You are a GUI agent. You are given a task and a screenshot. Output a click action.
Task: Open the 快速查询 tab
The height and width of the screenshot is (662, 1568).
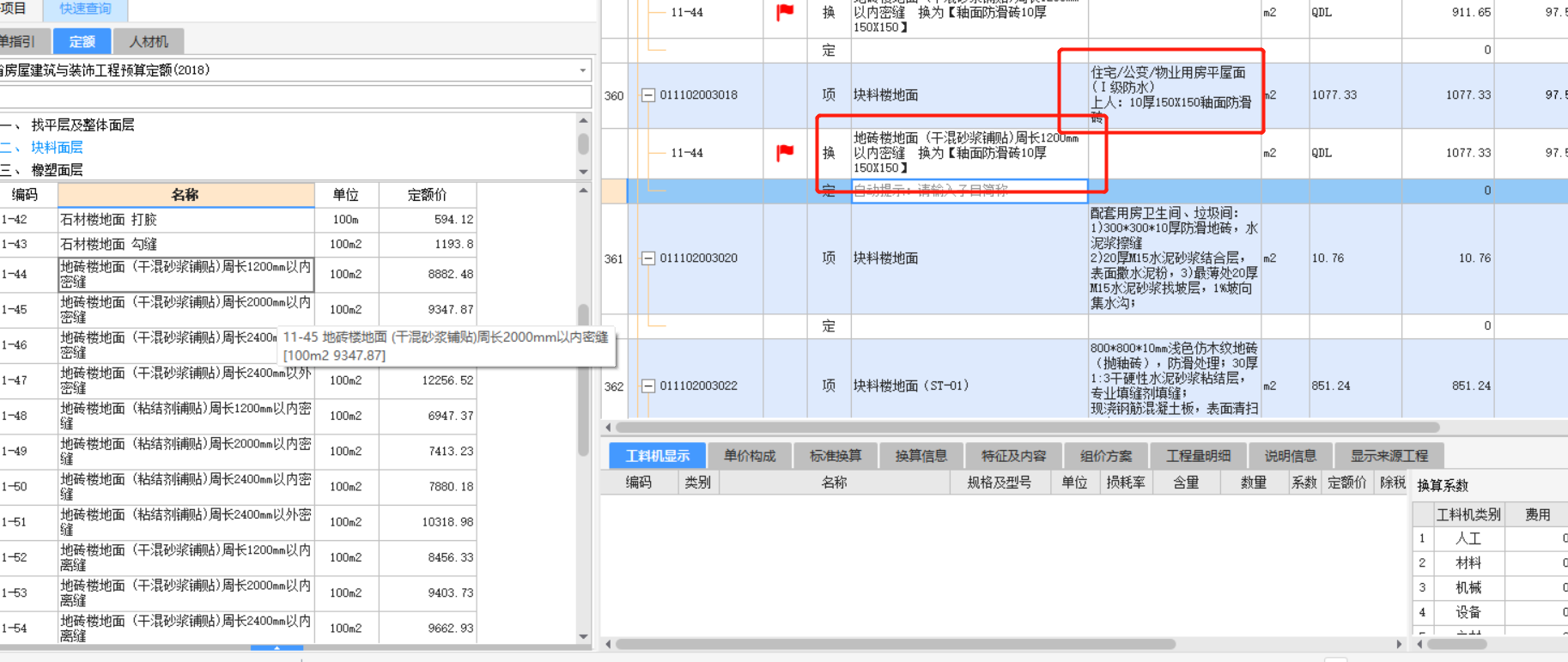[x=85, y=9]
